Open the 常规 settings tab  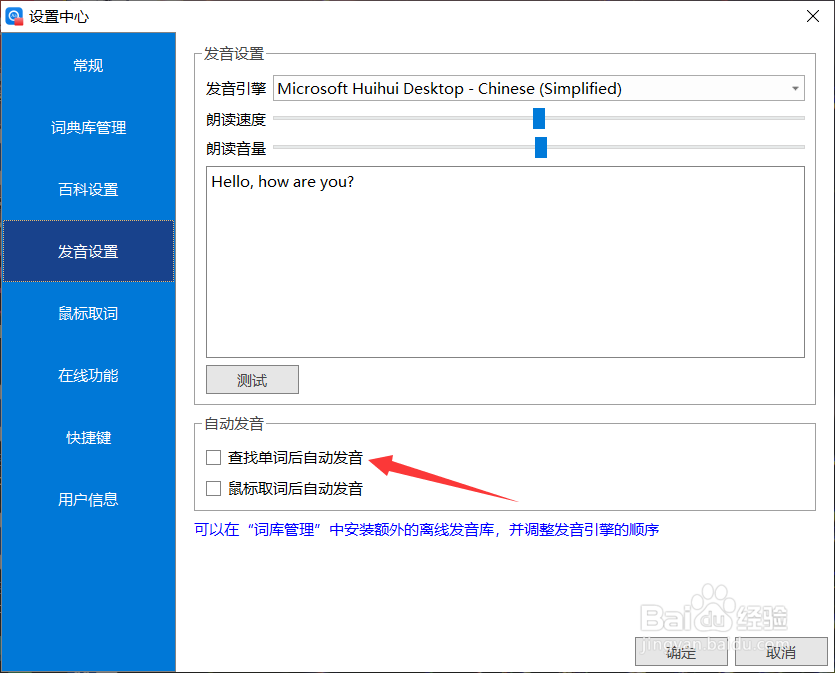(88, 65)
